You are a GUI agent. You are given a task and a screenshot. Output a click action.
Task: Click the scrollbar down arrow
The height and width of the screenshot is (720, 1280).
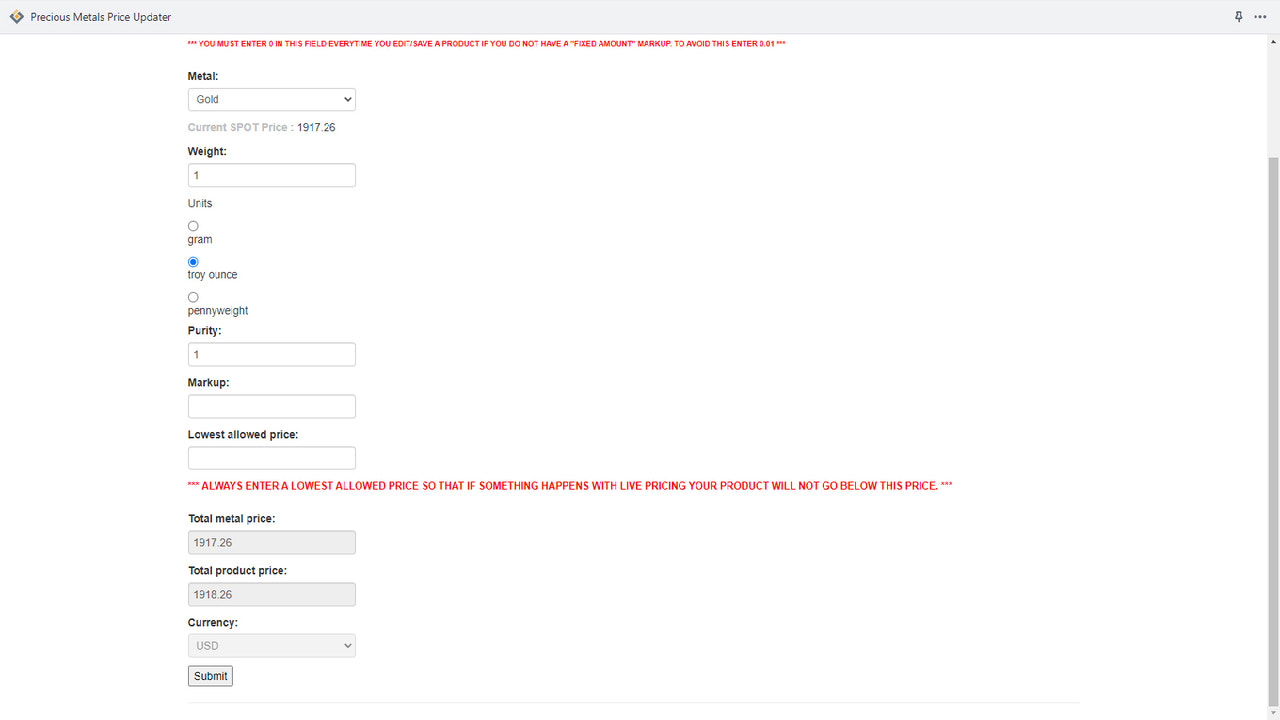pyautogui.click(x=1272, y=713)
